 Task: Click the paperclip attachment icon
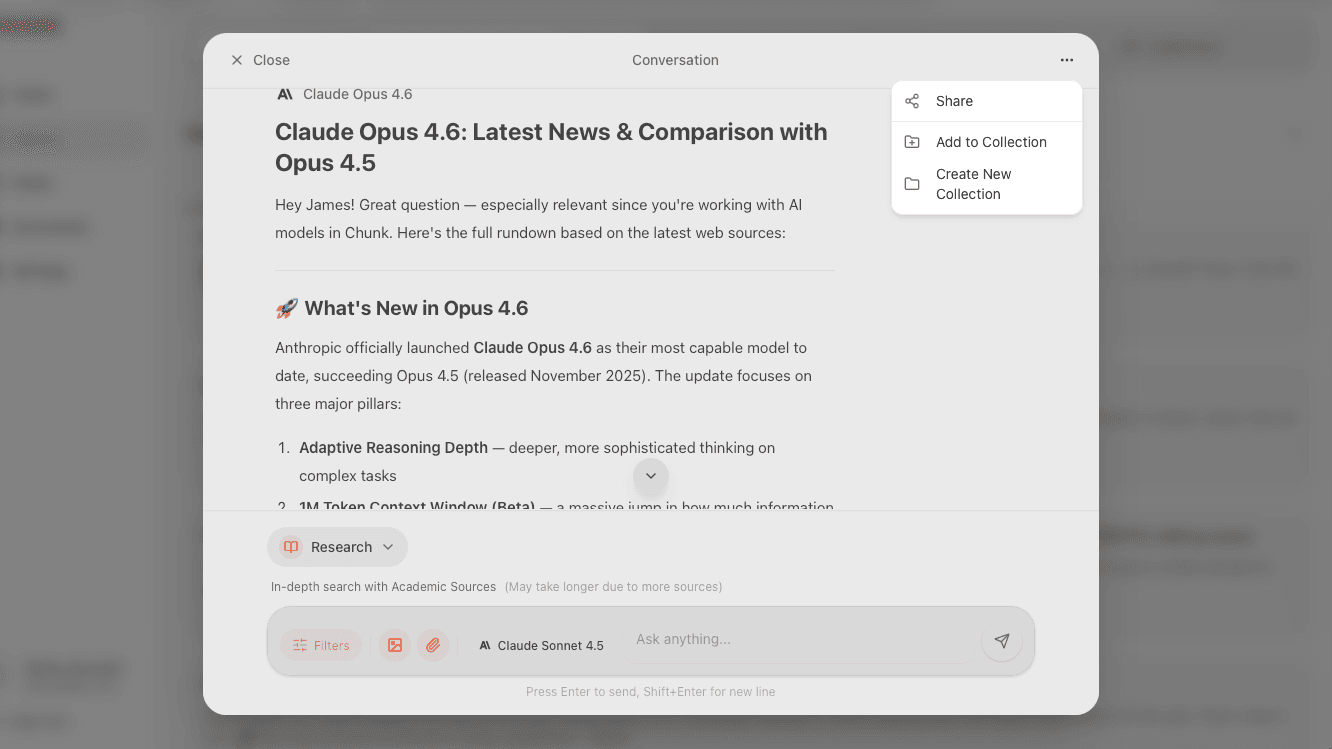tap(433, 645)
